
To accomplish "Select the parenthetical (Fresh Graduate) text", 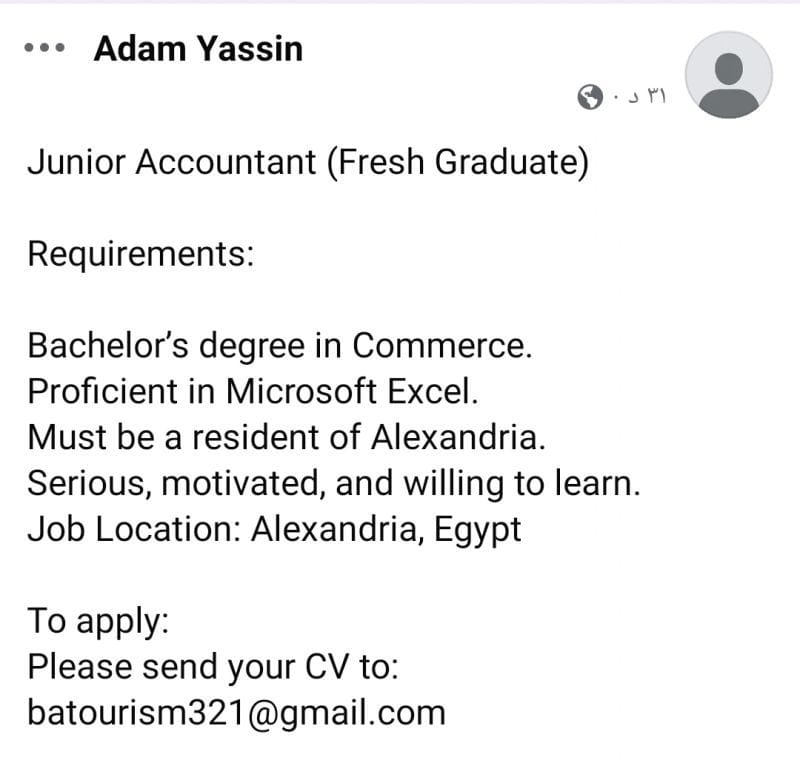I will [458, 163].
